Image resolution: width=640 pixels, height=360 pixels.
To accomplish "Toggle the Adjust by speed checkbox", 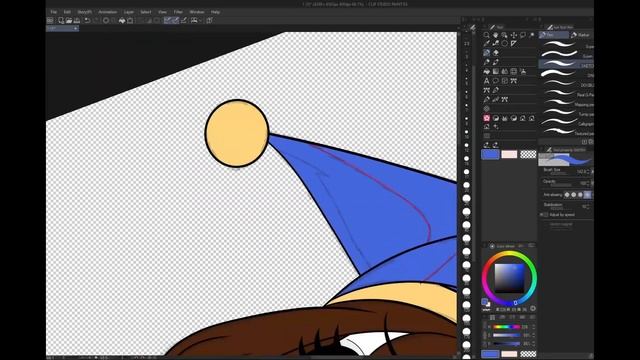I will 546,215.
